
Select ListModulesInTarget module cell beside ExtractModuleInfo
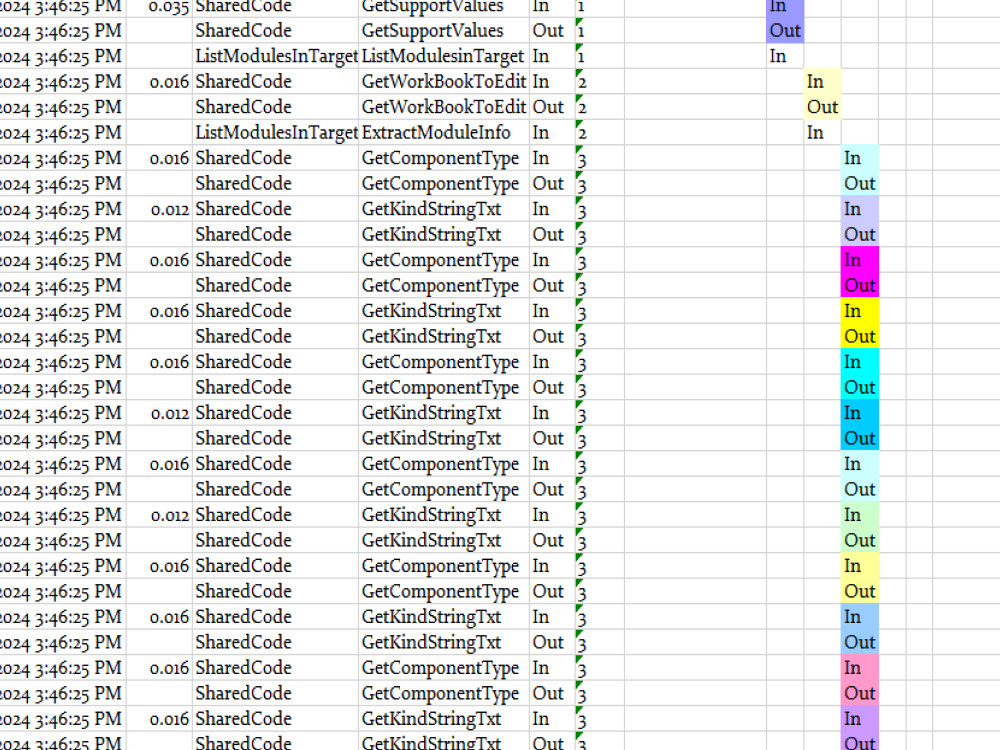click(x=276, y=133)
